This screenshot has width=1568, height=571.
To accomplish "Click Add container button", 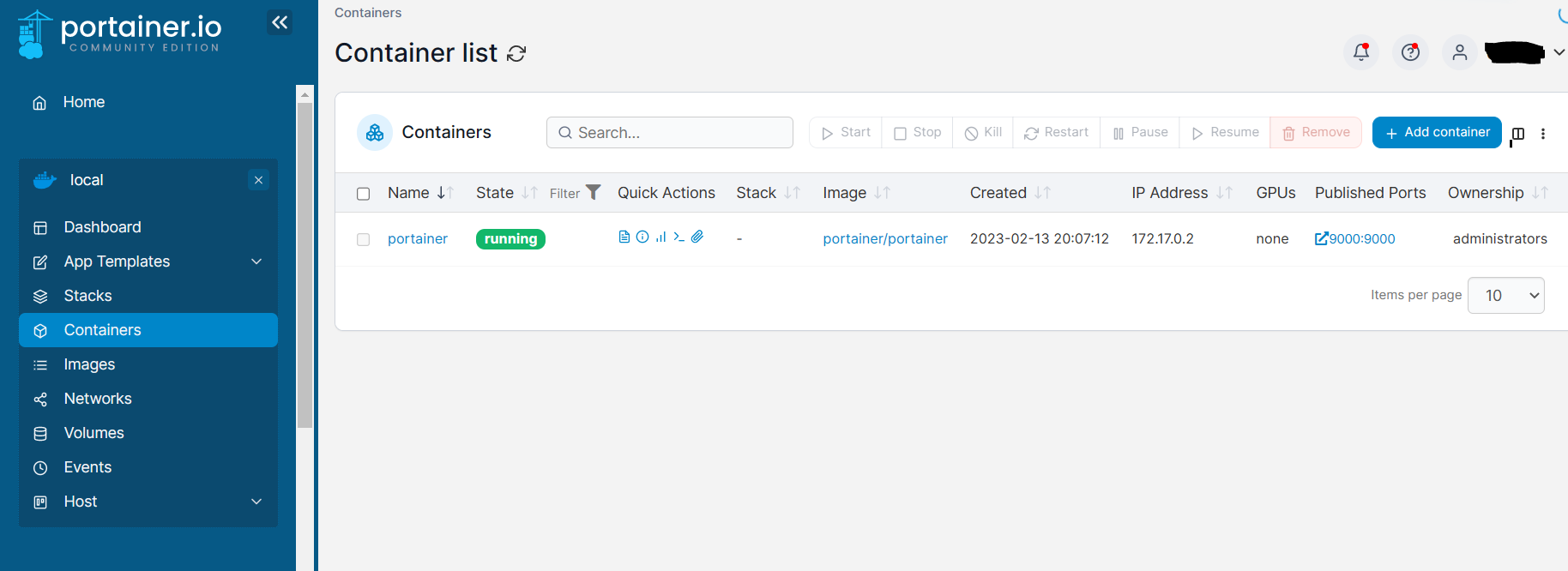I will 1437,132.
